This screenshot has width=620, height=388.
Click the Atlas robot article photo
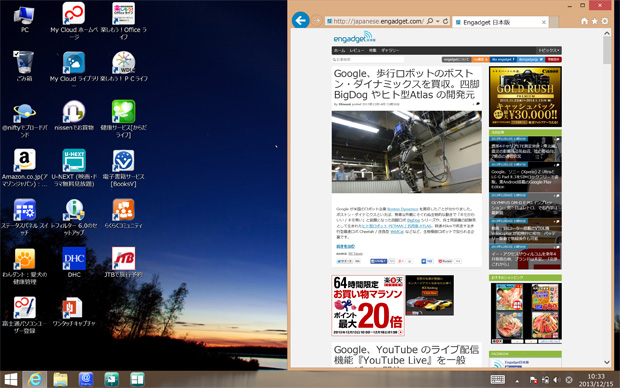(406, 152)
